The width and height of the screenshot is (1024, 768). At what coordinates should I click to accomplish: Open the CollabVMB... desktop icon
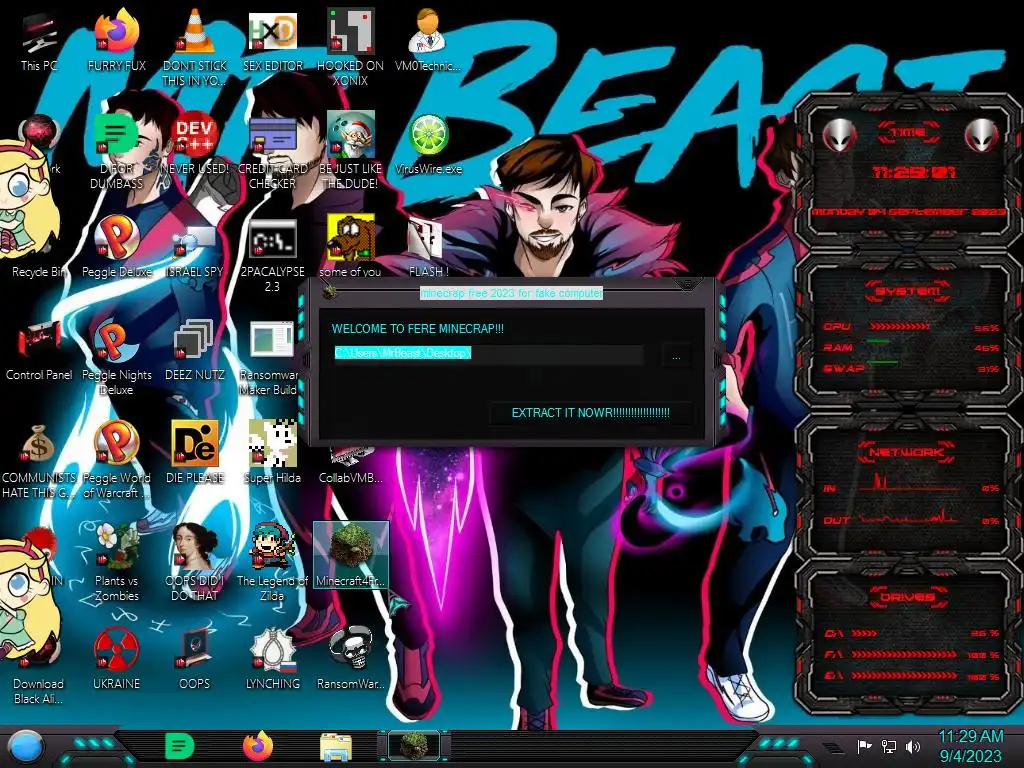pos(350,467)
